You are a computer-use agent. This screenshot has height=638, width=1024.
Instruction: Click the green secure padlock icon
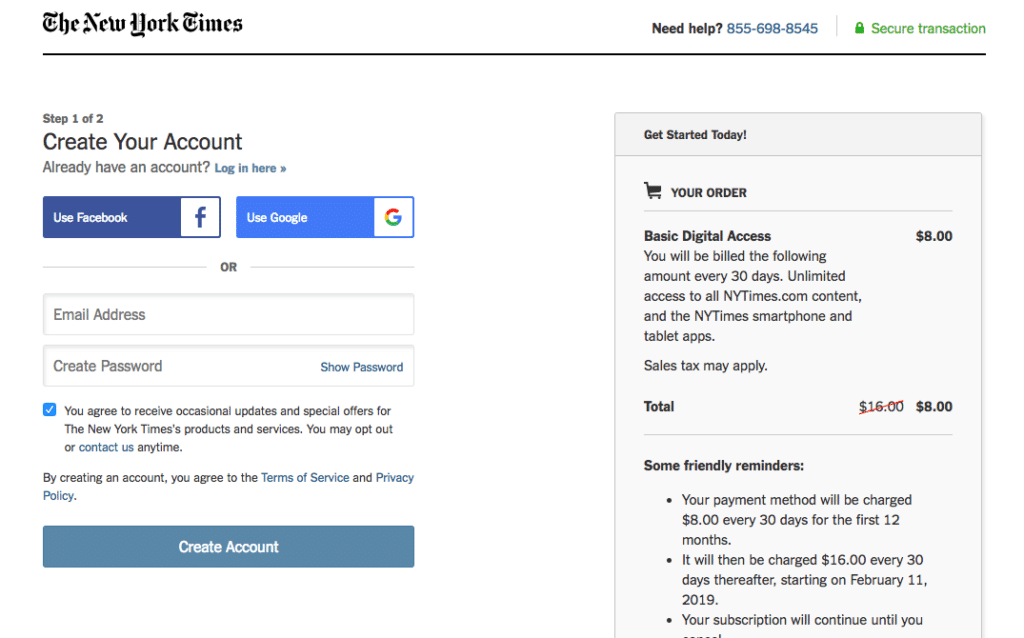[x=859, y=28]
